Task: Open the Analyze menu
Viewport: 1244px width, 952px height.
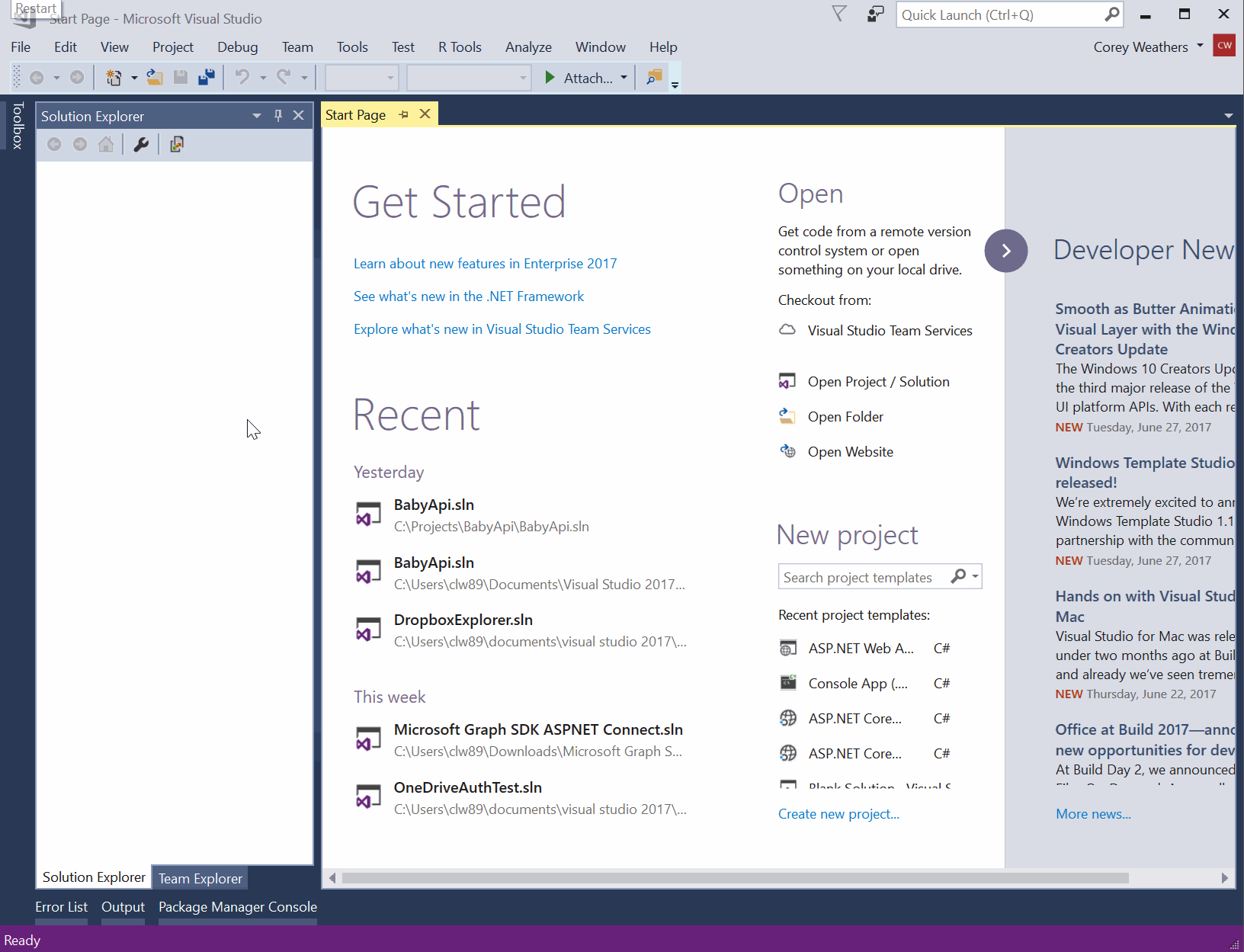Action: pyautogui.click(x=528, y=47)
